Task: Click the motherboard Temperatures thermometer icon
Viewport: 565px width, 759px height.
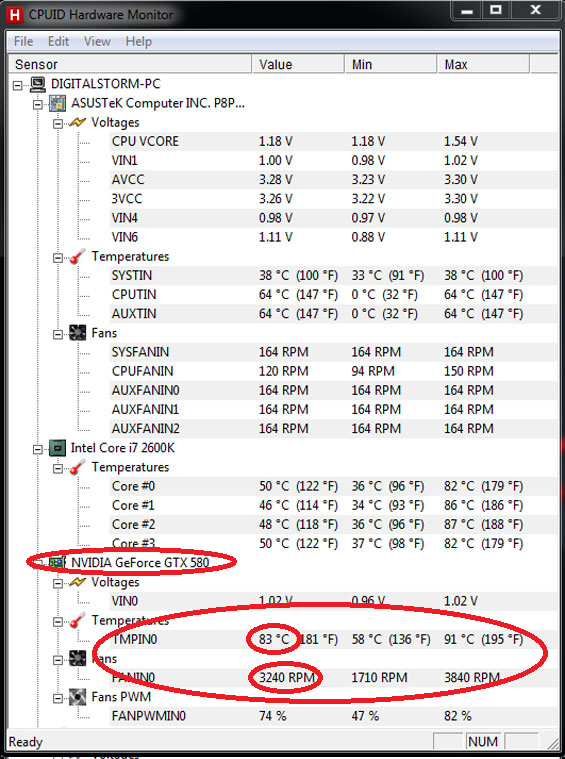Action: (x=77, y=257)
